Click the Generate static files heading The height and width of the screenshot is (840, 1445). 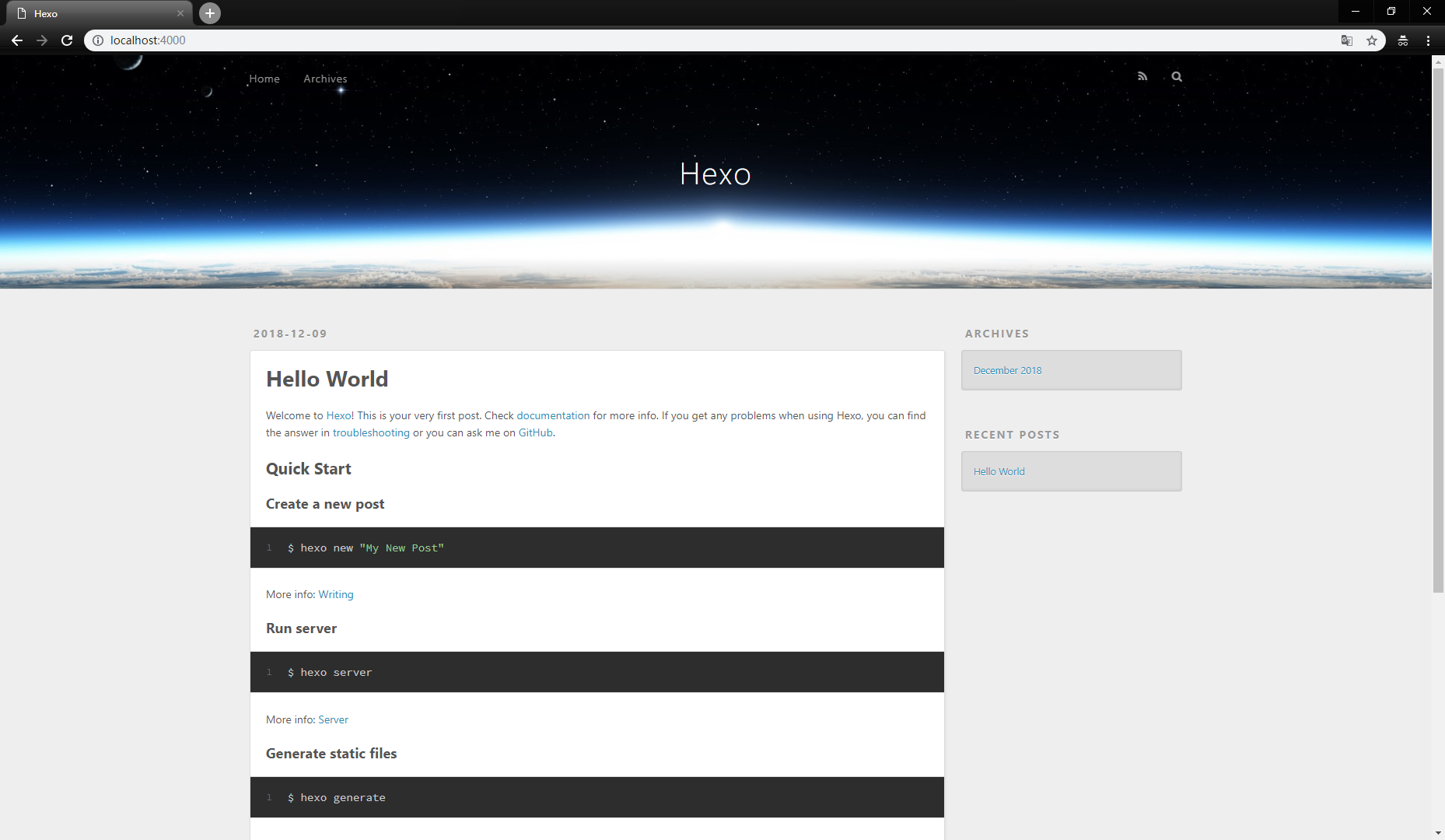pyautogui.click(x=331, y=754)
